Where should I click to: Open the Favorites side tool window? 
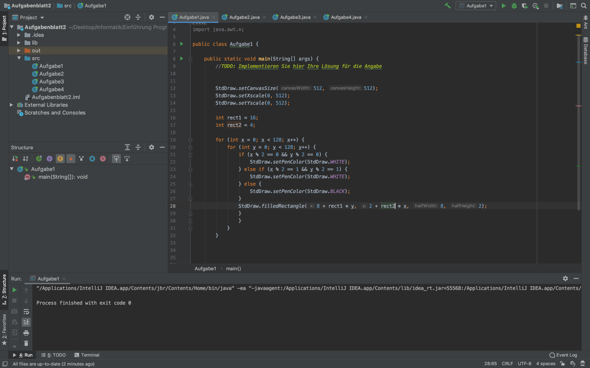[4, 329]
